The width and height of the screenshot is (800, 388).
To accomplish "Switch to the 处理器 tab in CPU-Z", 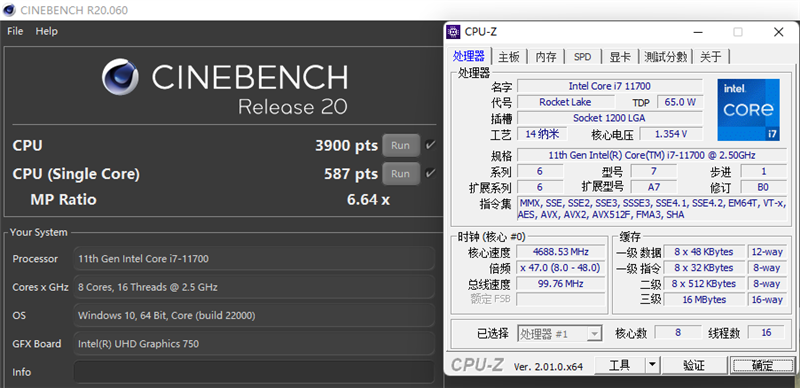I will (469, 57).
